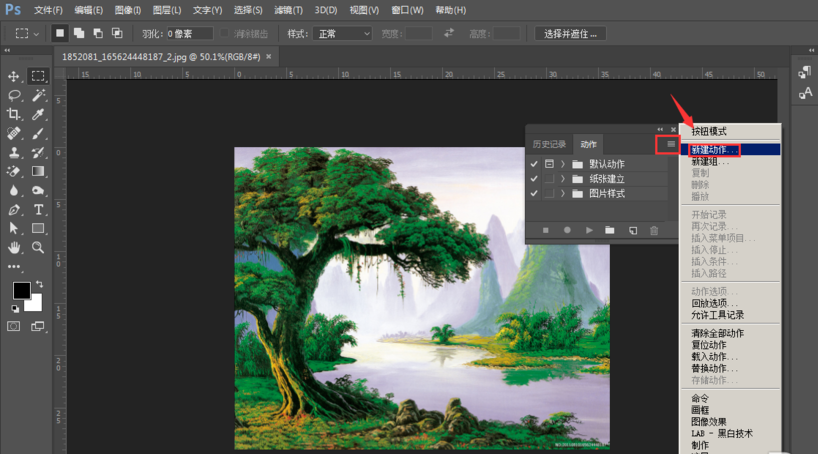This screenshot has height=454, width=818.
Task: Select the Rectangle shape tool
Action: 38,229
